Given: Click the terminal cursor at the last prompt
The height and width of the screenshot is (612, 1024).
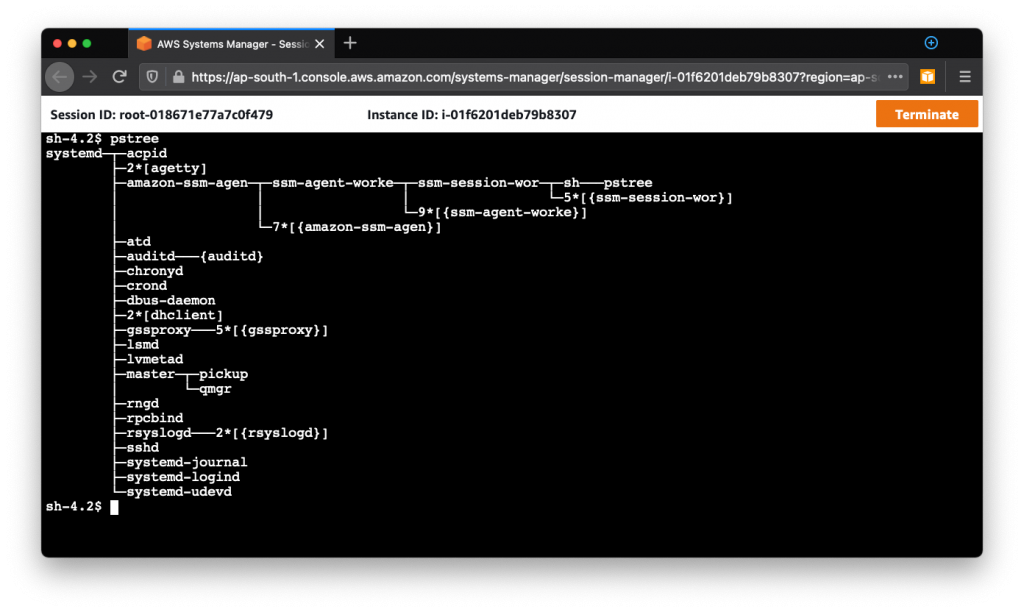Looking at the screenshot, I should pos(114,507).
